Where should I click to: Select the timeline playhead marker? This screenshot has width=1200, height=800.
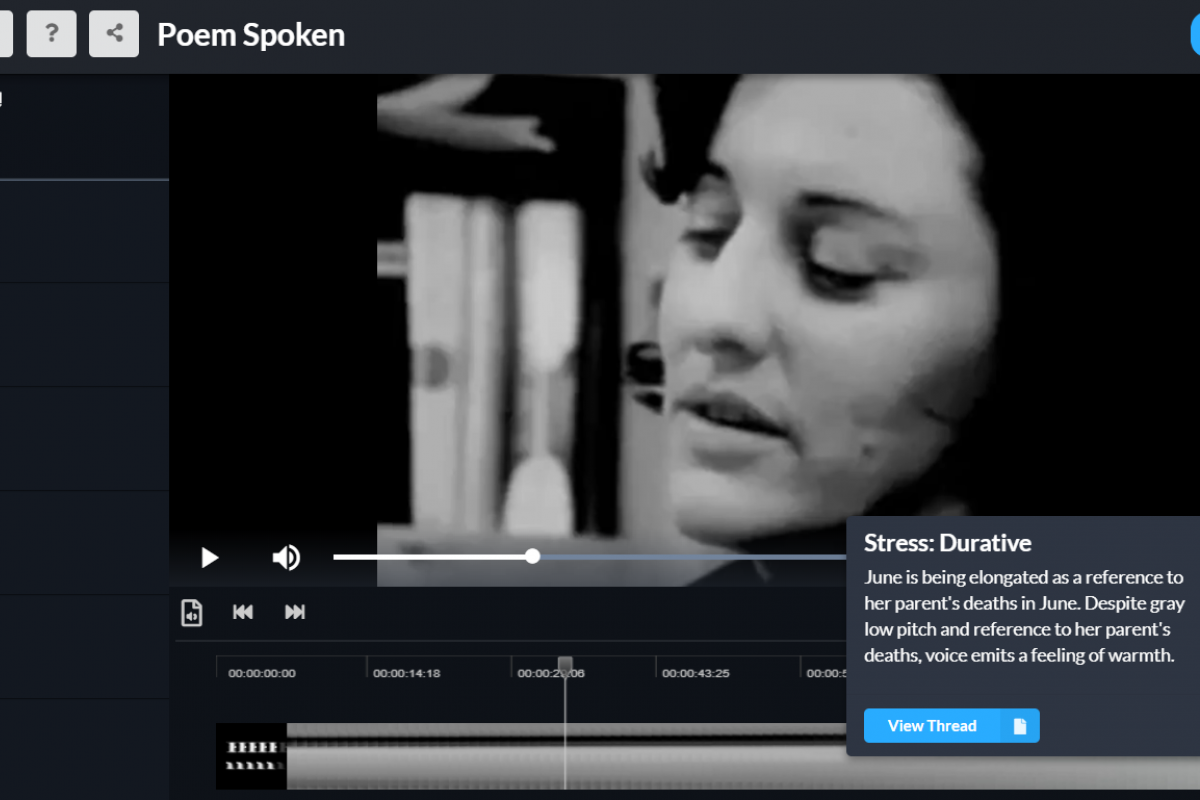(565, 665)
